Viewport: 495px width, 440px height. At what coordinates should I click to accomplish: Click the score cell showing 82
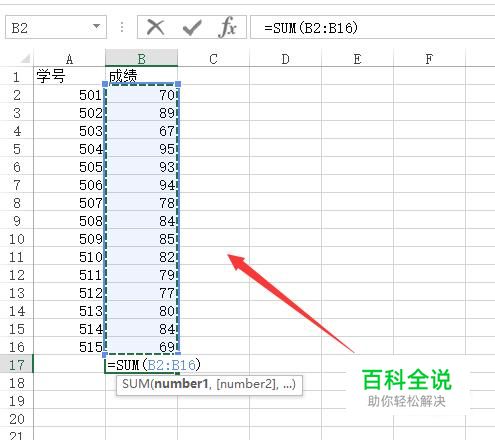141,257
